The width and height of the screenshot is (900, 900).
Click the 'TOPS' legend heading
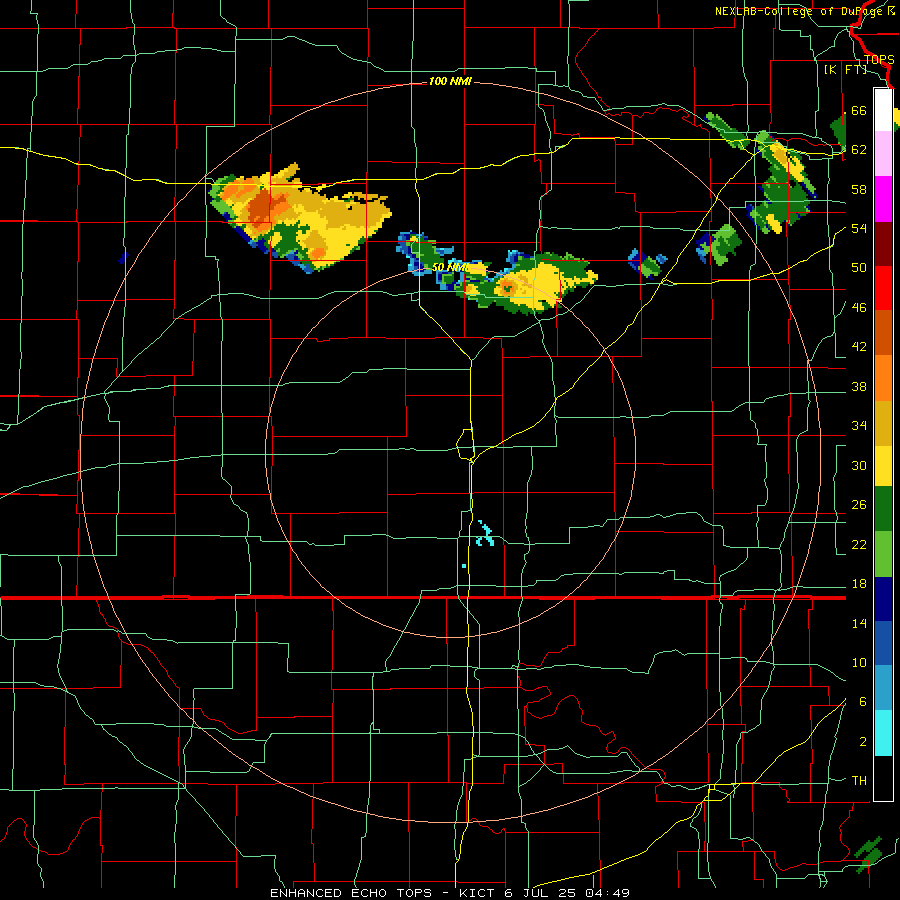coord(879,59)
